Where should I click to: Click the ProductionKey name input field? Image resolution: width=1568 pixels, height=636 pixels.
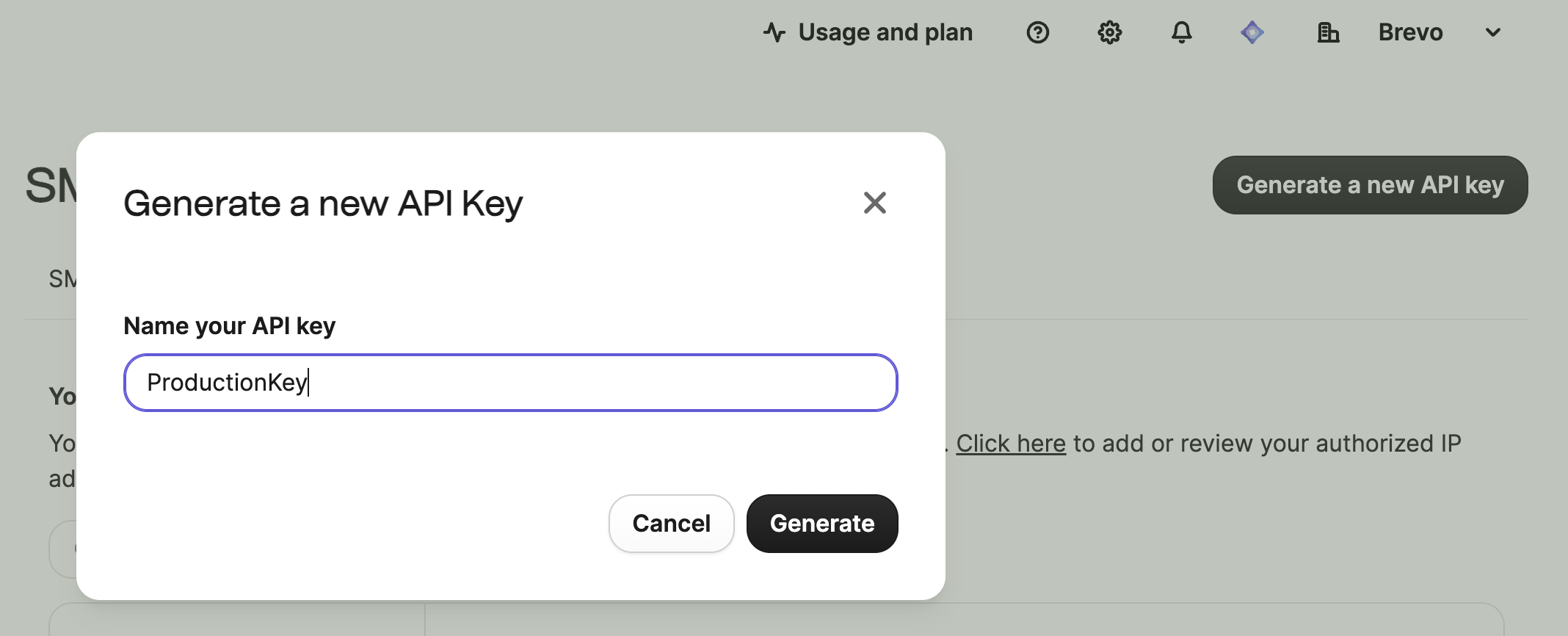coord(509,383)
